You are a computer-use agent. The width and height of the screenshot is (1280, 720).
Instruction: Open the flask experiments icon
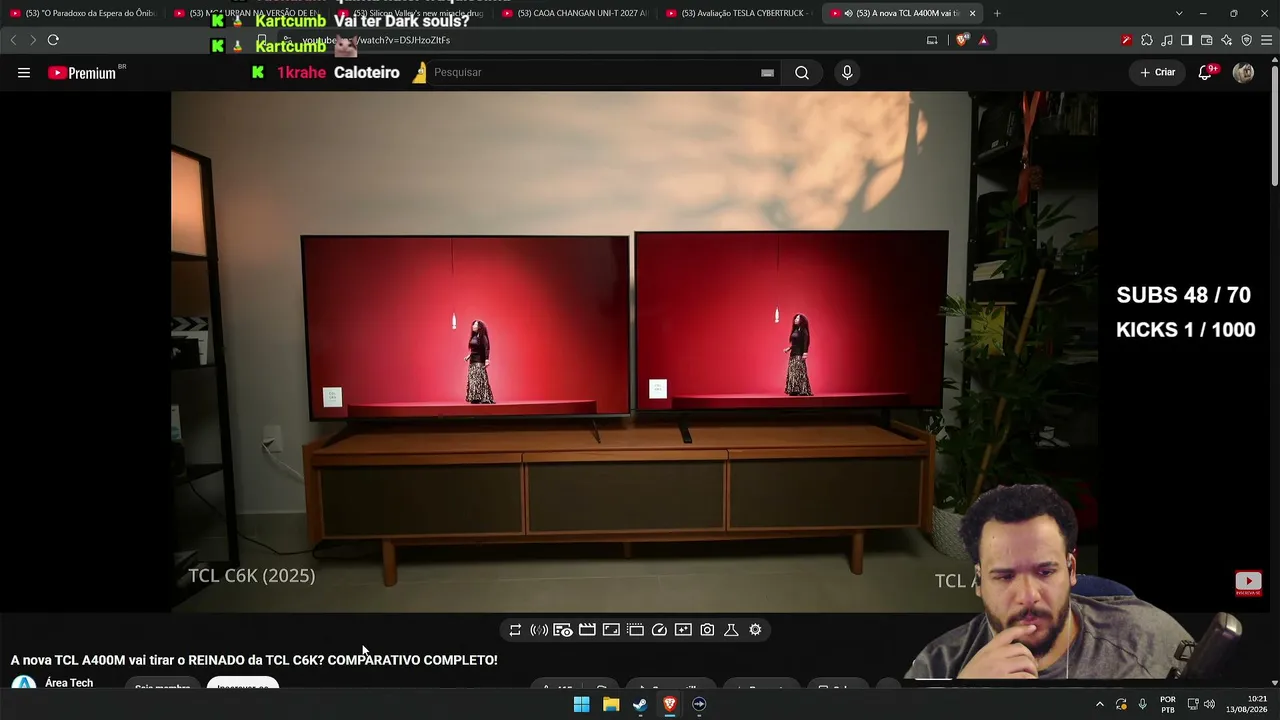coord(731,630)
